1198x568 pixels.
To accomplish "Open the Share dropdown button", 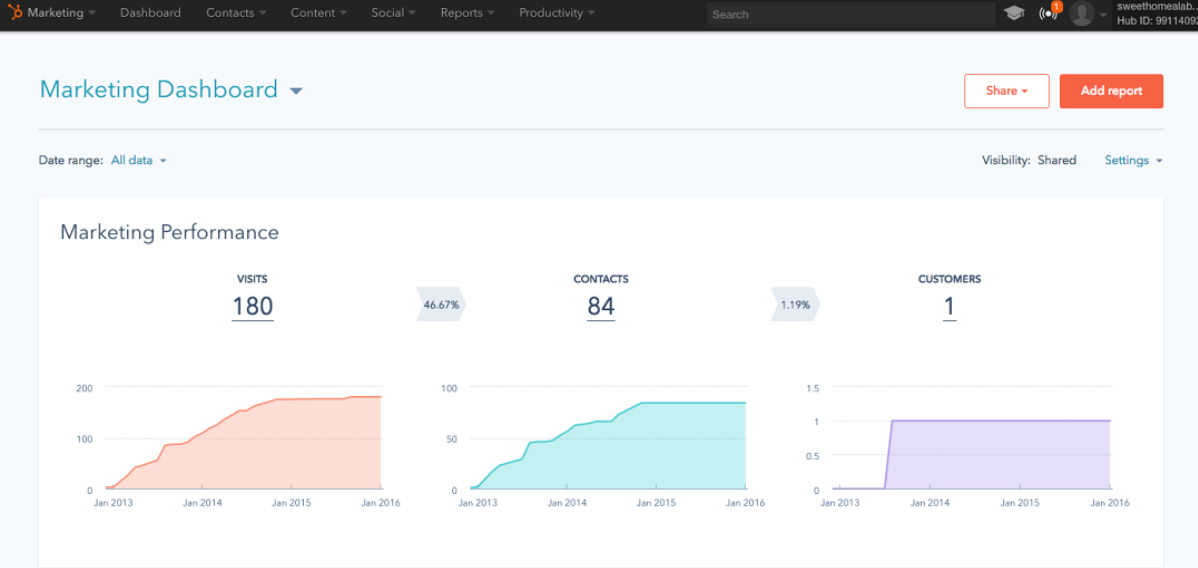I will tap(1006, 91).
